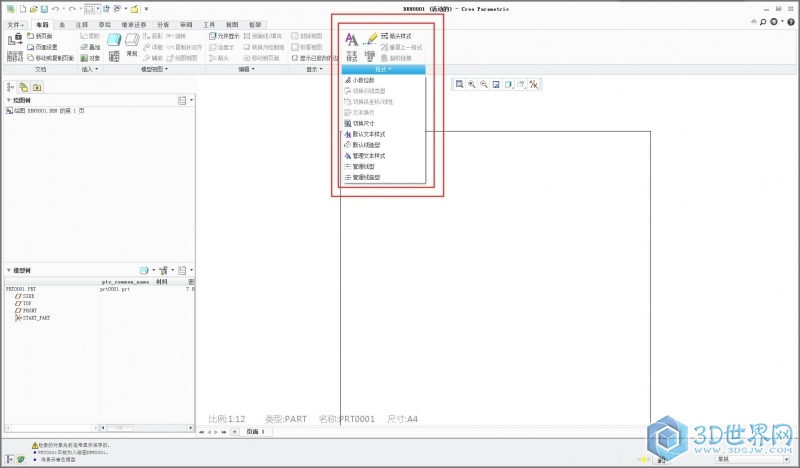Click the Display Style cube icon

508,84
